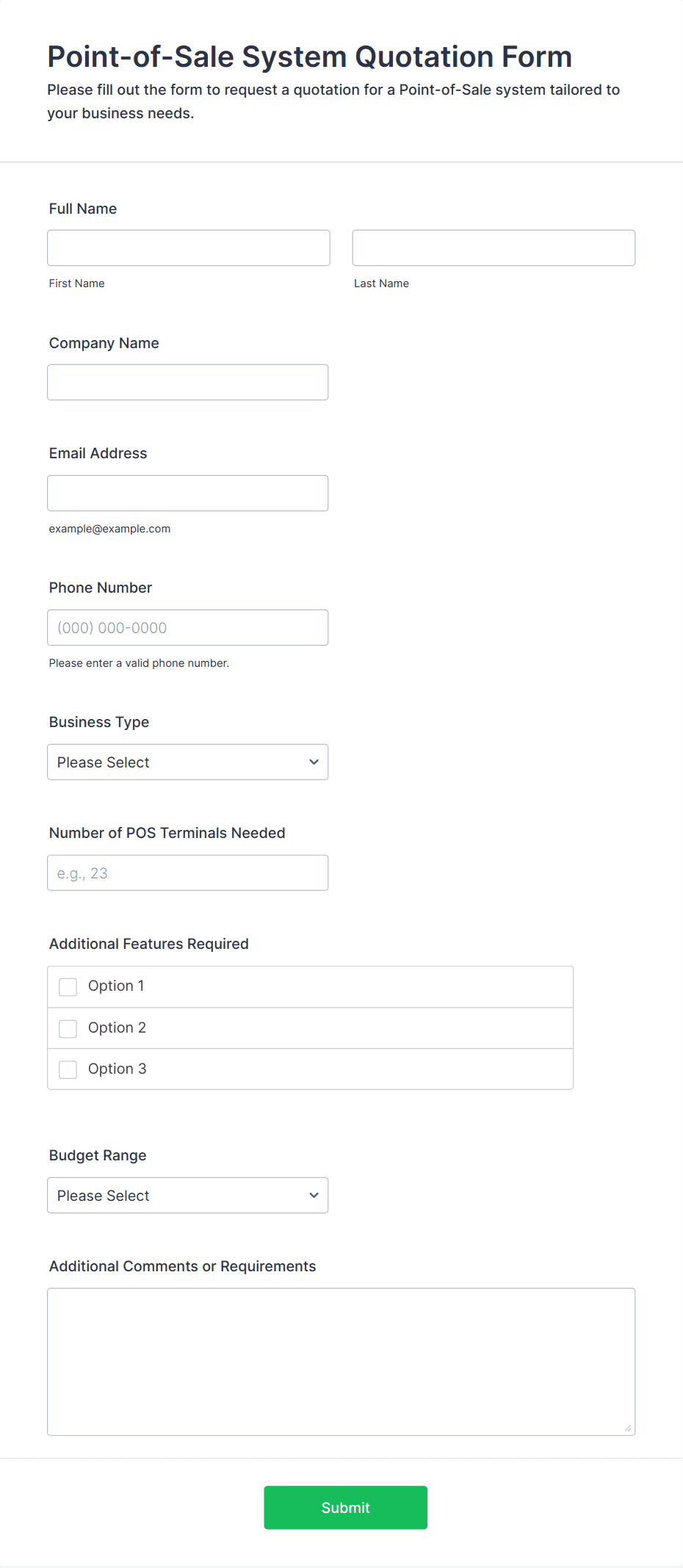Click the Last Name input field
Screen dimensions: 683x1568
494,248
